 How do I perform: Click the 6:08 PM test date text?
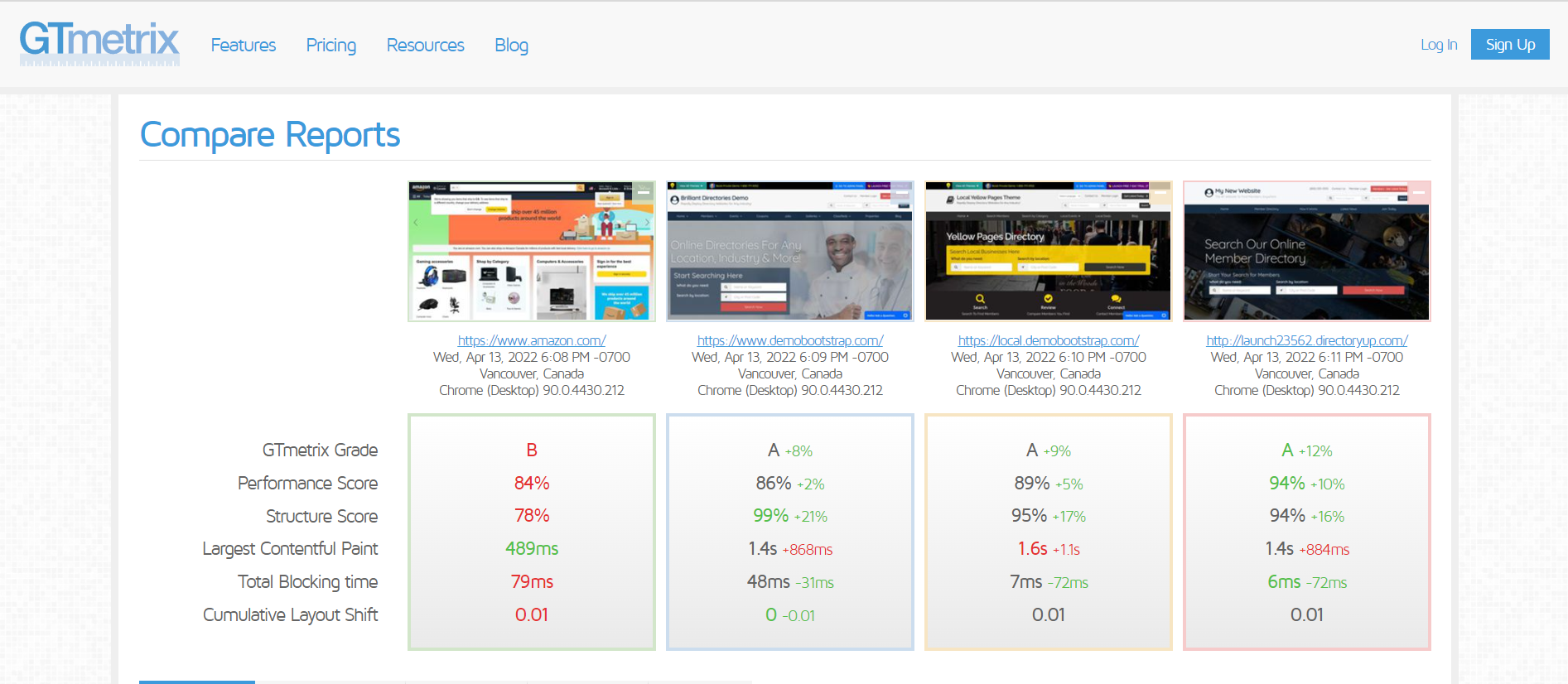(x=532, y=357)
